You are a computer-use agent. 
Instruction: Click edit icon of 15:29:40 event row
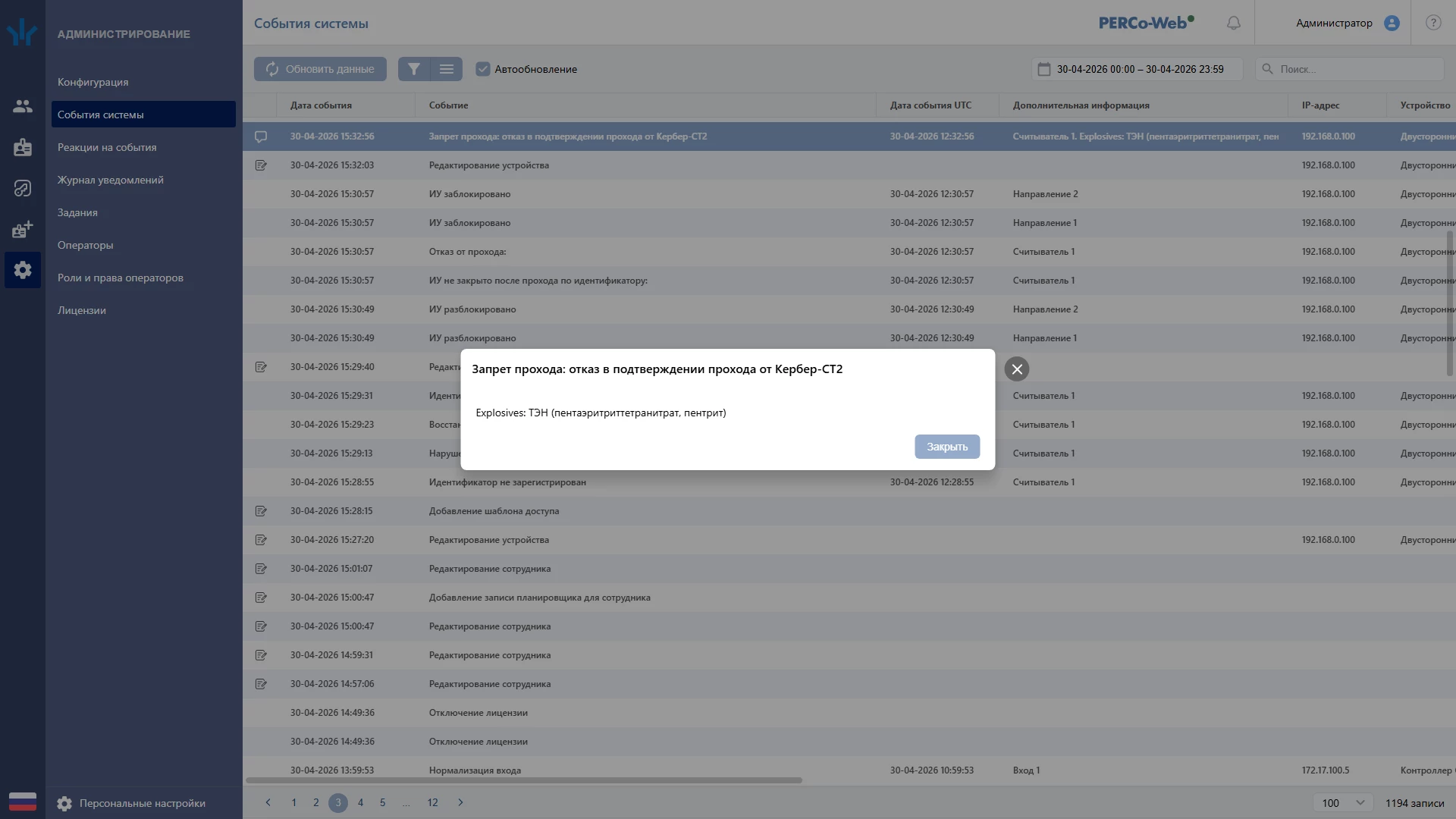tap(261, 367)
